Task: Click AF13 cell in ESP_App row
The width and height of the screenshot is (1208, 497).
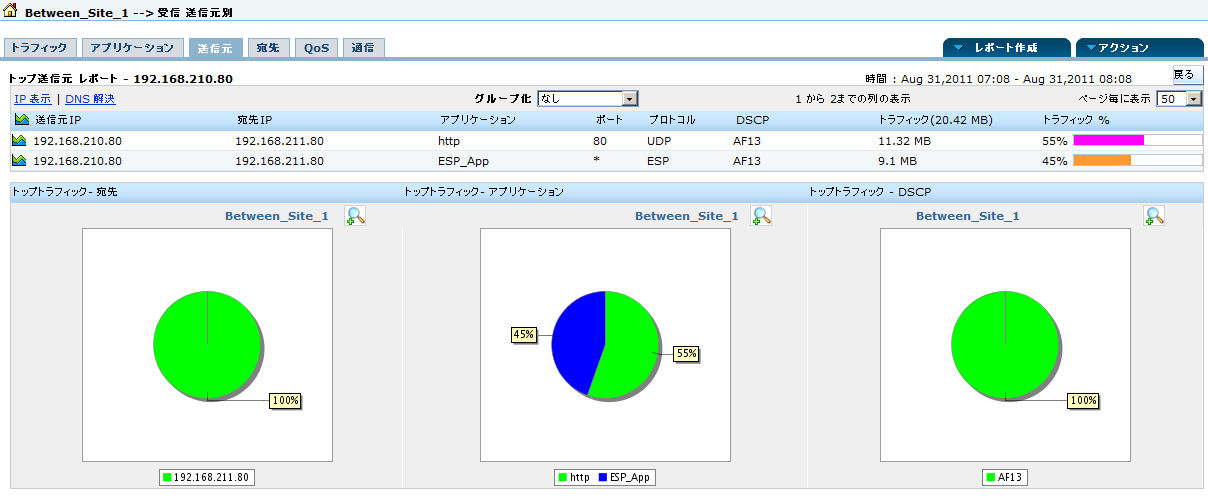Action: pyautogui.click(x=747, y=160)
